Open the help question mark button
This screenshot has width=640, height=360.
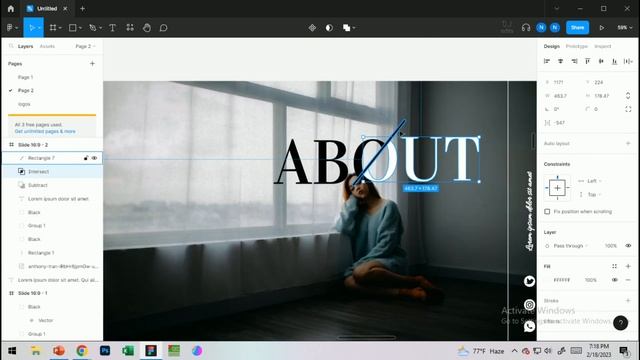620,323
